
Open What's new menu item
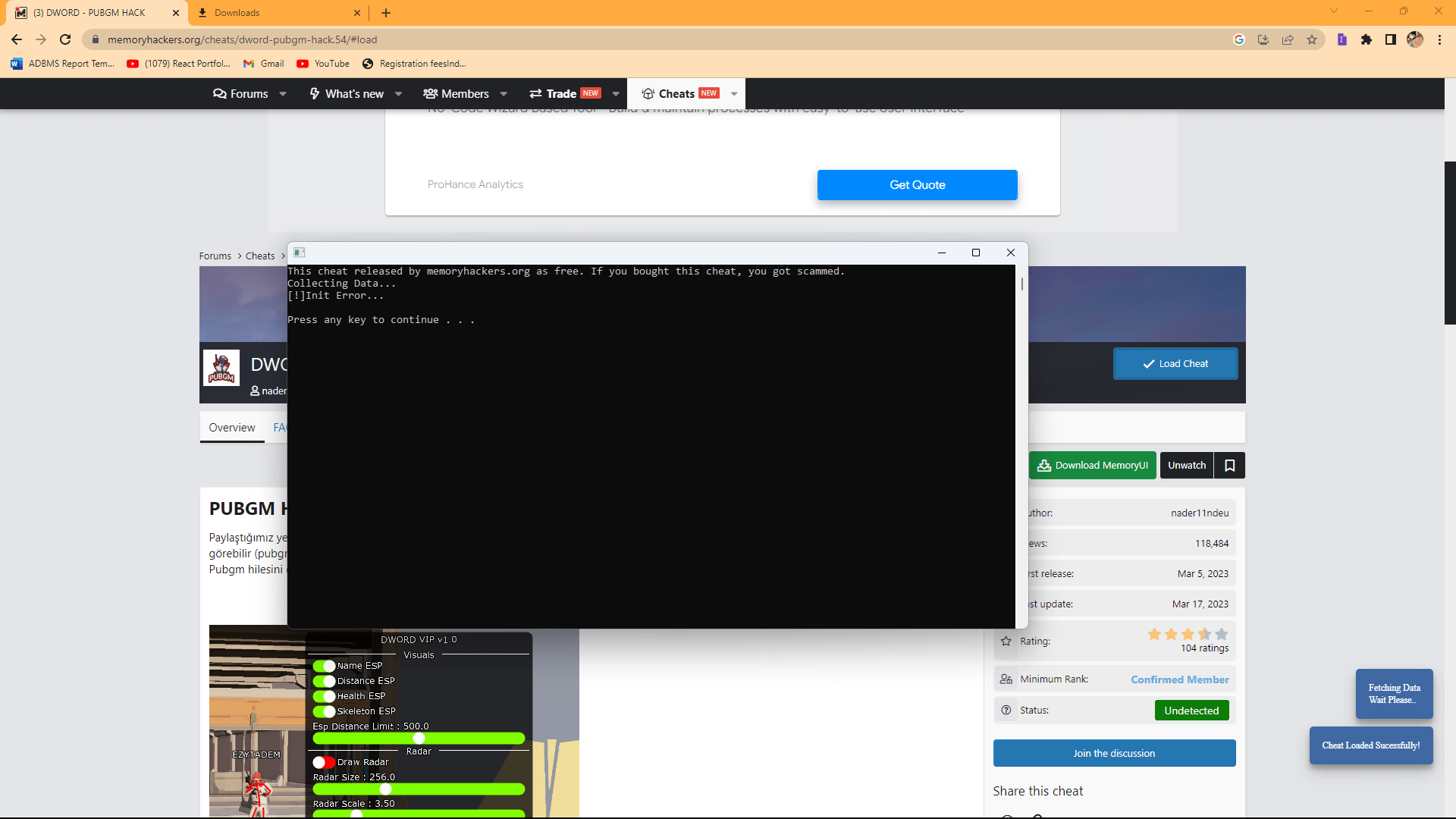pyautogui.click(x=347, y=93)
